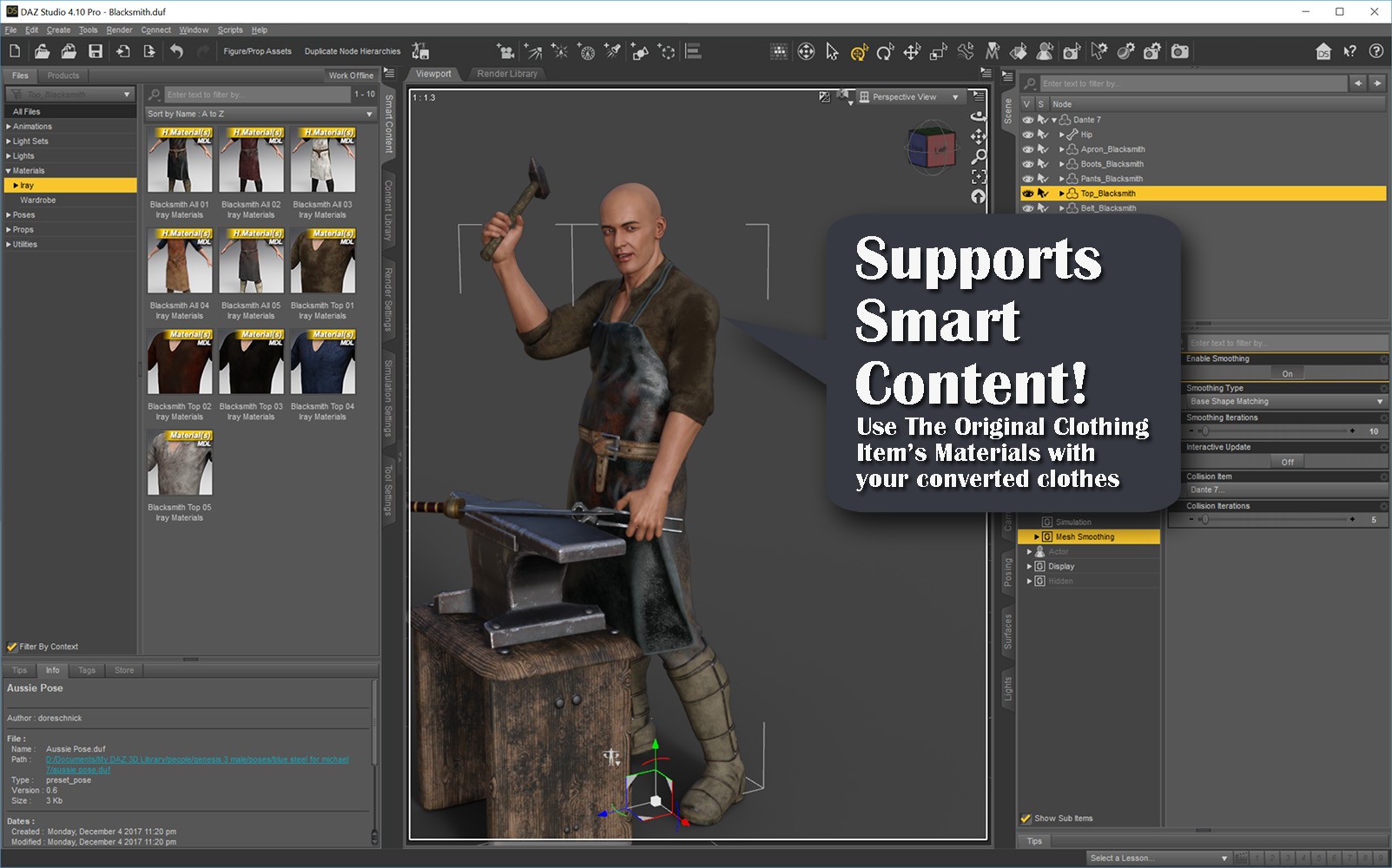
Task: Click Figure/Prop Assets button
Action: tap(257, 51)
